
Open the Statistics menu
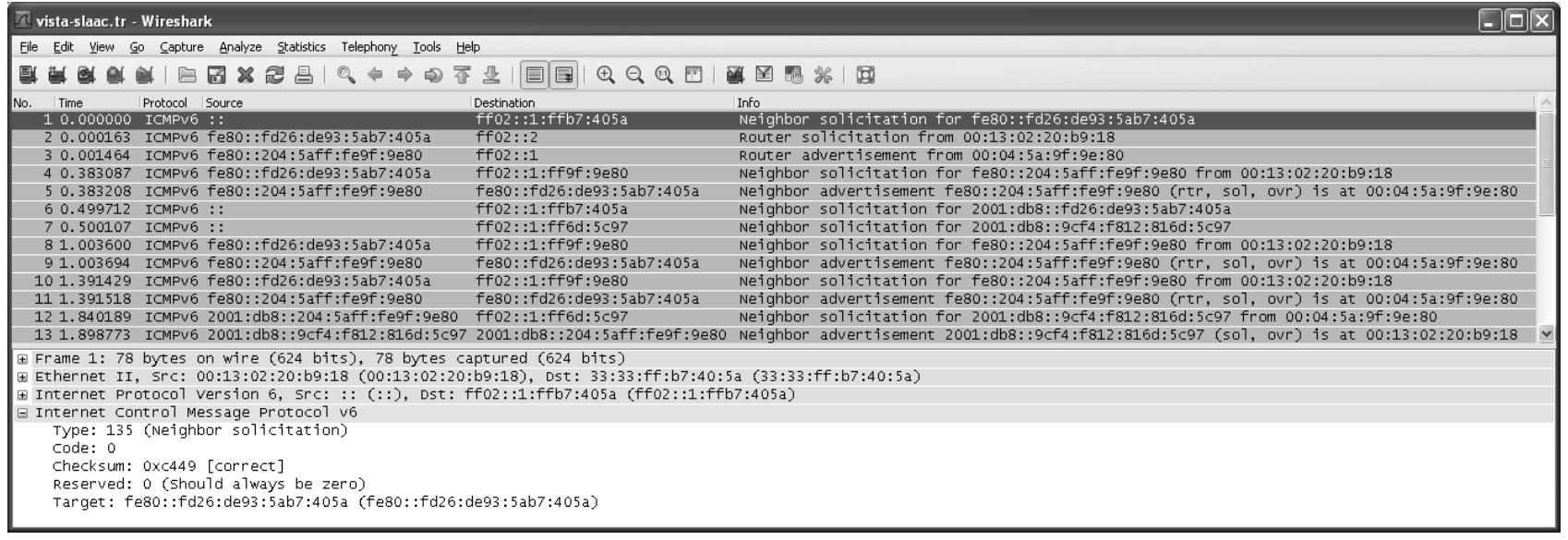[302, 47]
